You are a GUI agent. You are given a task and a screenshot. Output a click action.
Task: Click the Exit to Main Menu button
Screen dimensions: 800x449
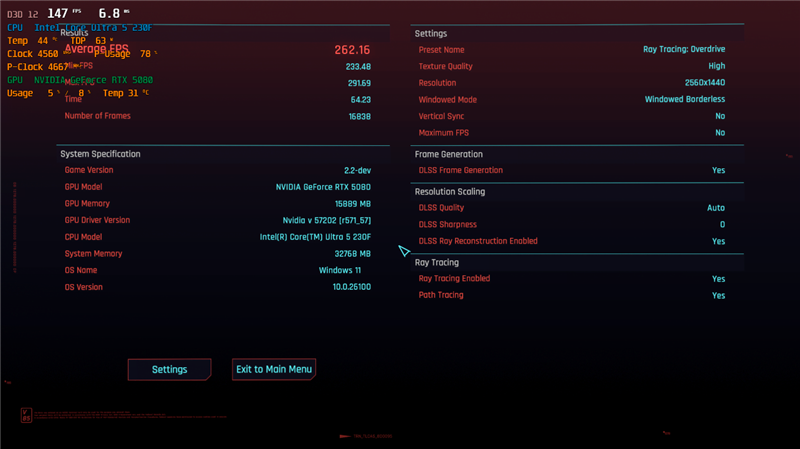[x=274, y=369]
